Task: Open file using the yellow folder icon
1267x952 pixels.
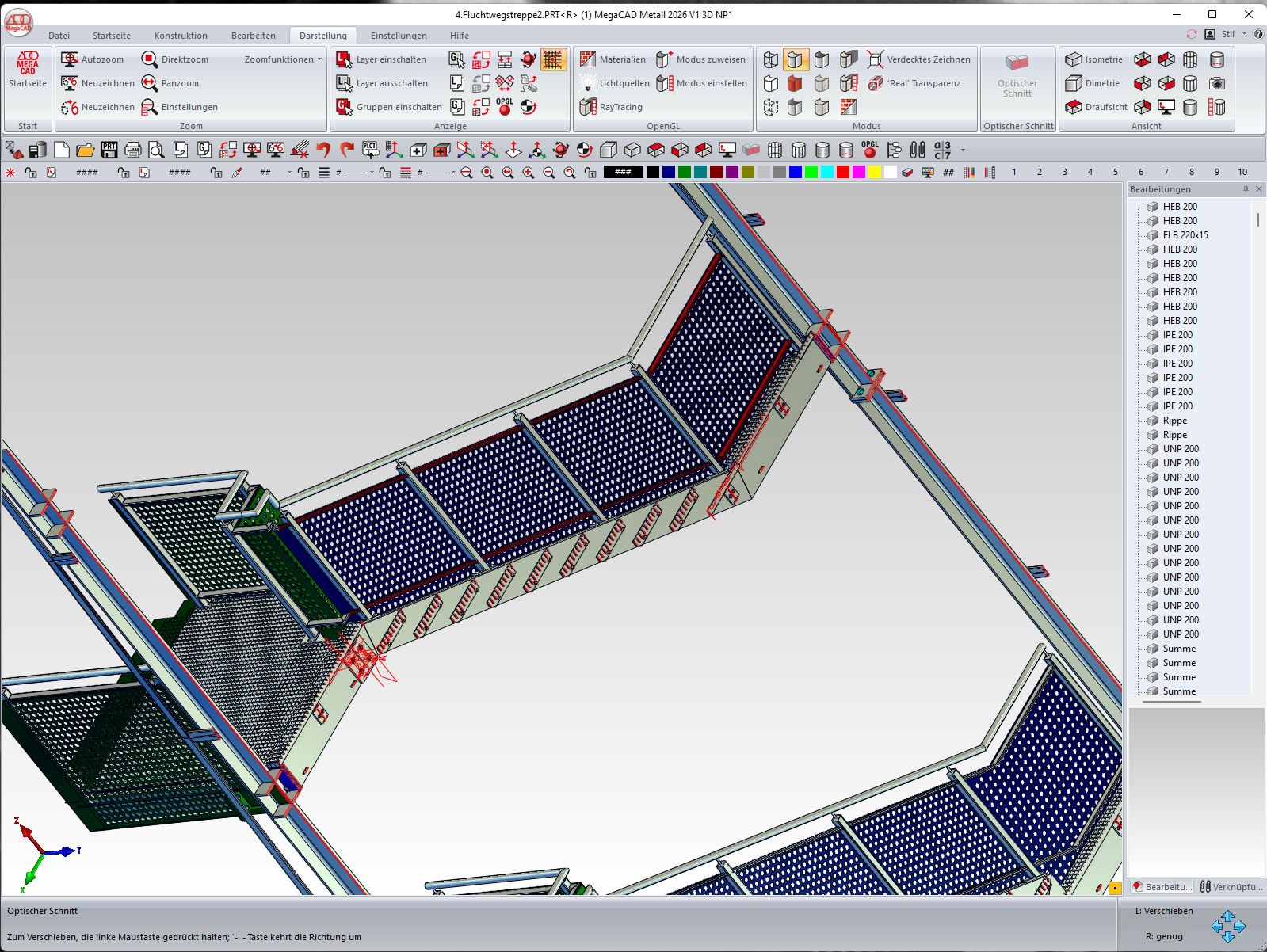Action: [x=86, y=150]
